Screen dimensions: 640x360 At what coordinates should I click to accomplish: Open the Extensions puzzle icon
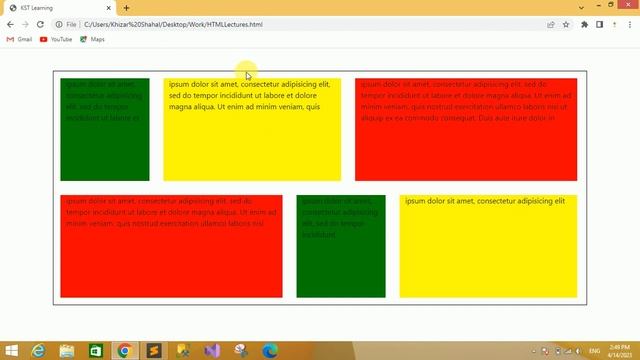click(584, 24)
